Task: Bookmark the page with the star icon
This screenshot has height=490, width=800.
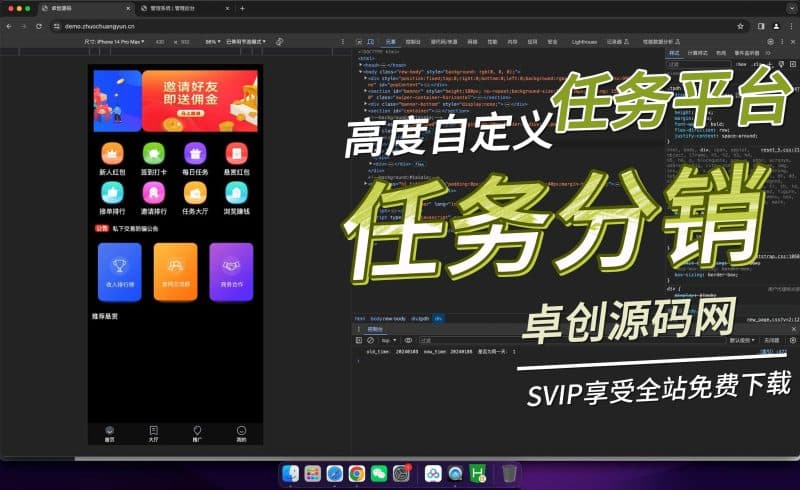Action: 740,26
